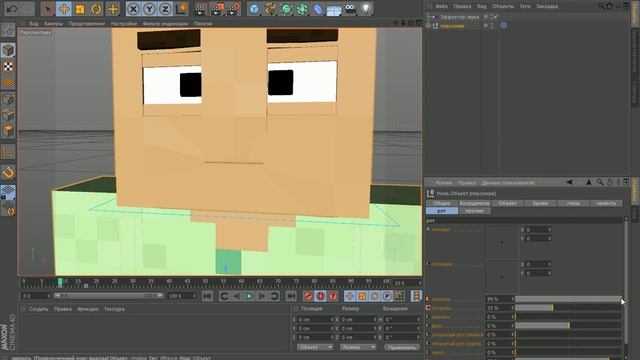640x360 pixels.
Task: Click stepper arrows of the 55 % field
Action: (513, 308)
